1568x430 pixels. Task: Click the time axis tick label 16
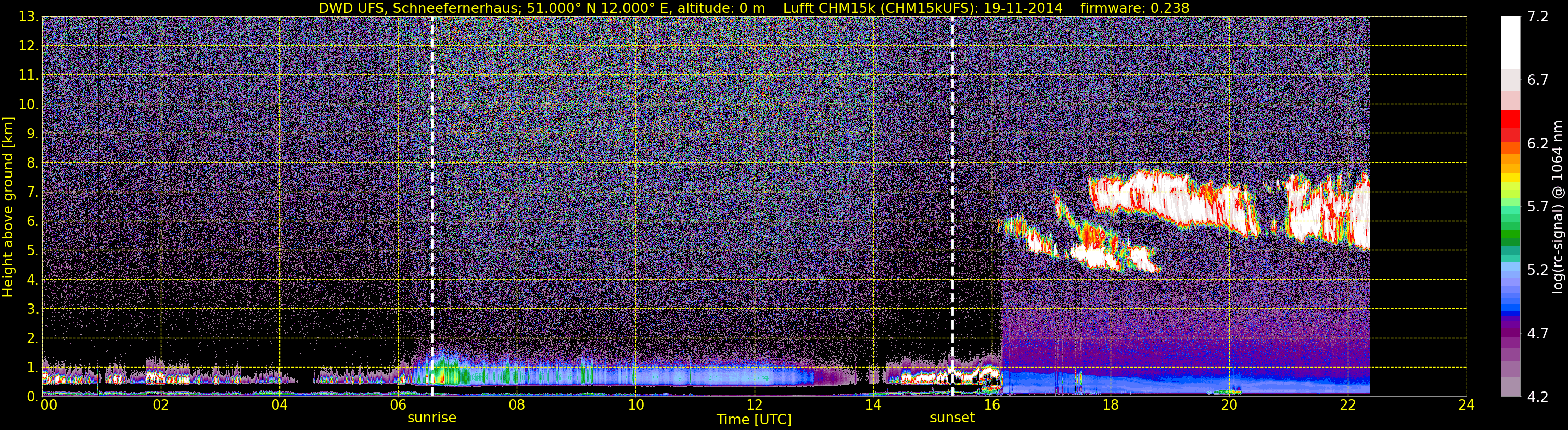click(x=991, y=405)
